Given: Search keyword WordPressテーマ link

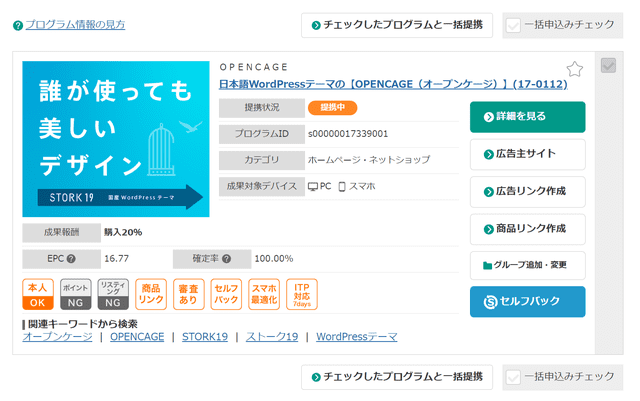Looking at the screenshot, I should tap(357, 337).
